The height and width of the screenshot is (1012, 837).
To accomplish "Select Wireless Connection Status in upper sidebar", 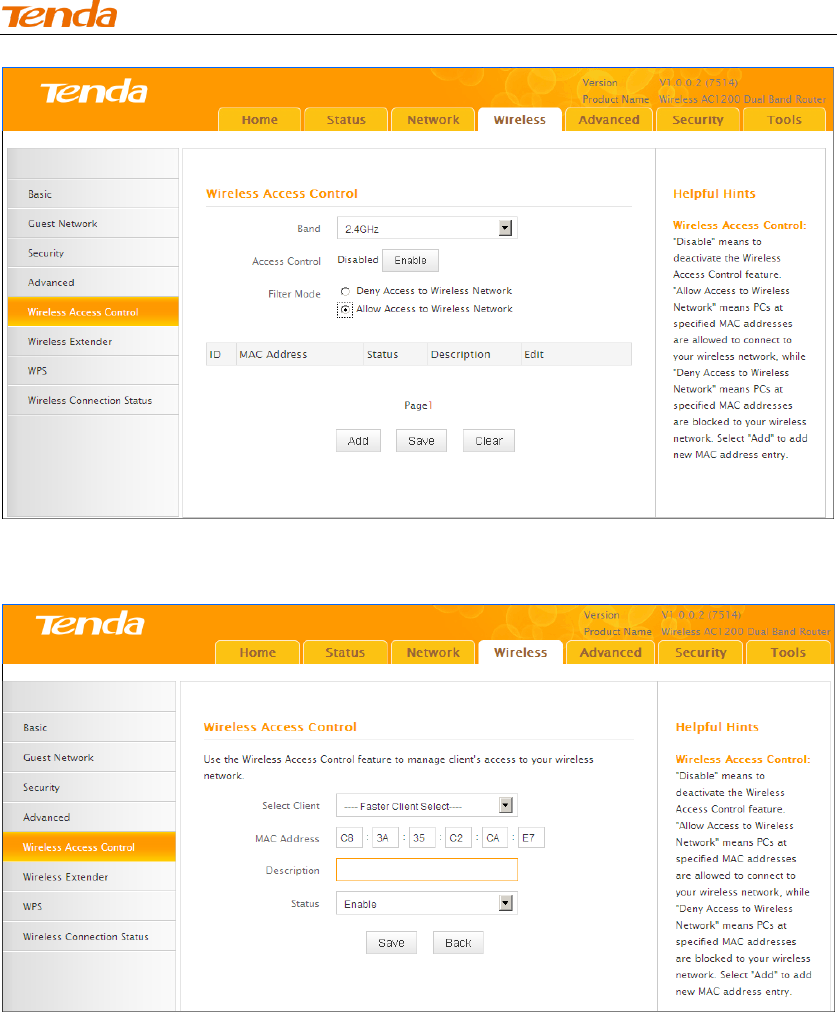I will pyautogui.click(x=93, y=400).
